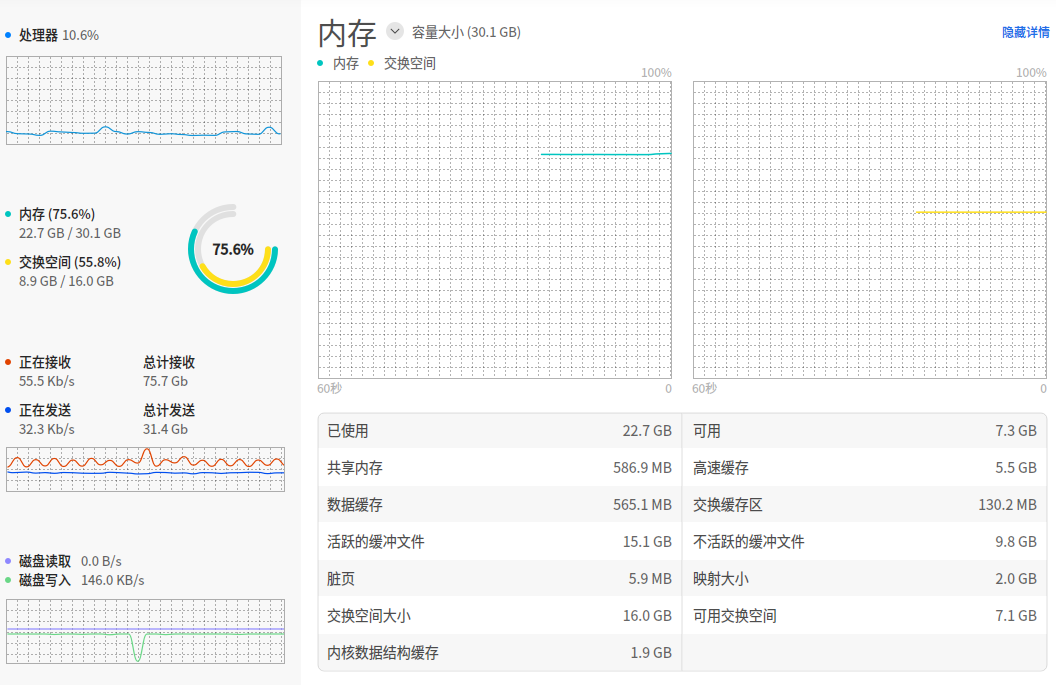Screen dimensions: 1056x685
Task: Expand the dropdown arrow beside 内存 title
Action: pyautogui.click(x=395, y=31)
